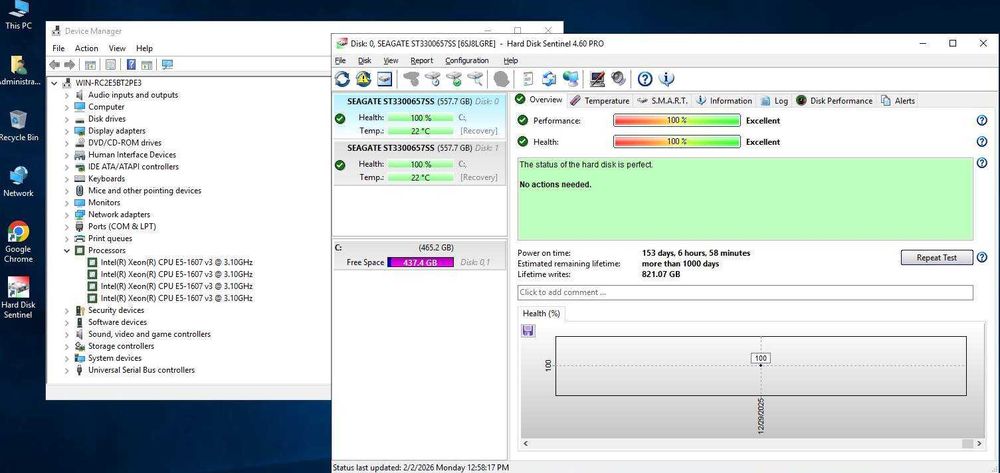Click the graph scrollbar's left arrow
The width and height of the screenshot is (1000, 473).
(526, 444)
